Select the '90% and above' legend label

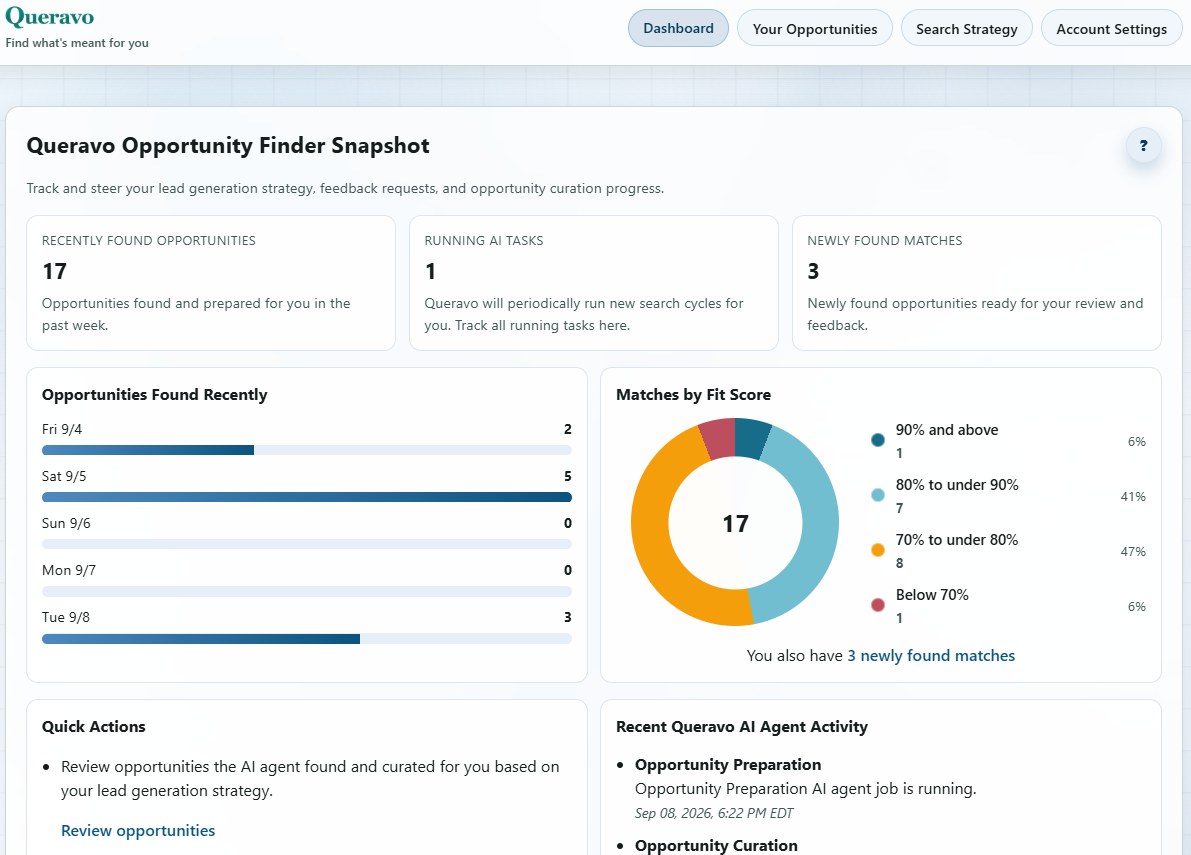[x=946, y=430]
